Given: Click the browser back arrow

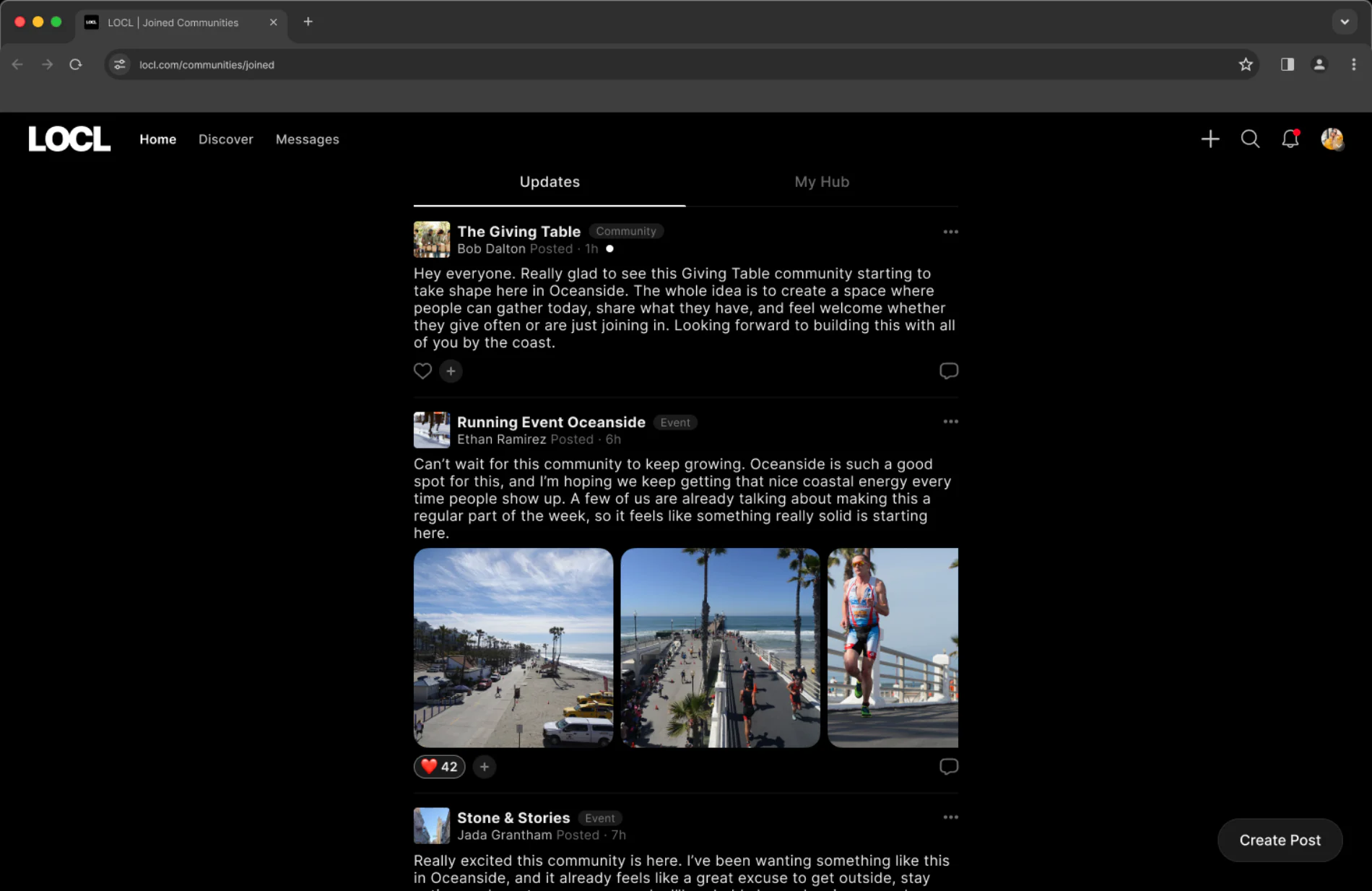Looking at the screenshot, I should point(17,64).
